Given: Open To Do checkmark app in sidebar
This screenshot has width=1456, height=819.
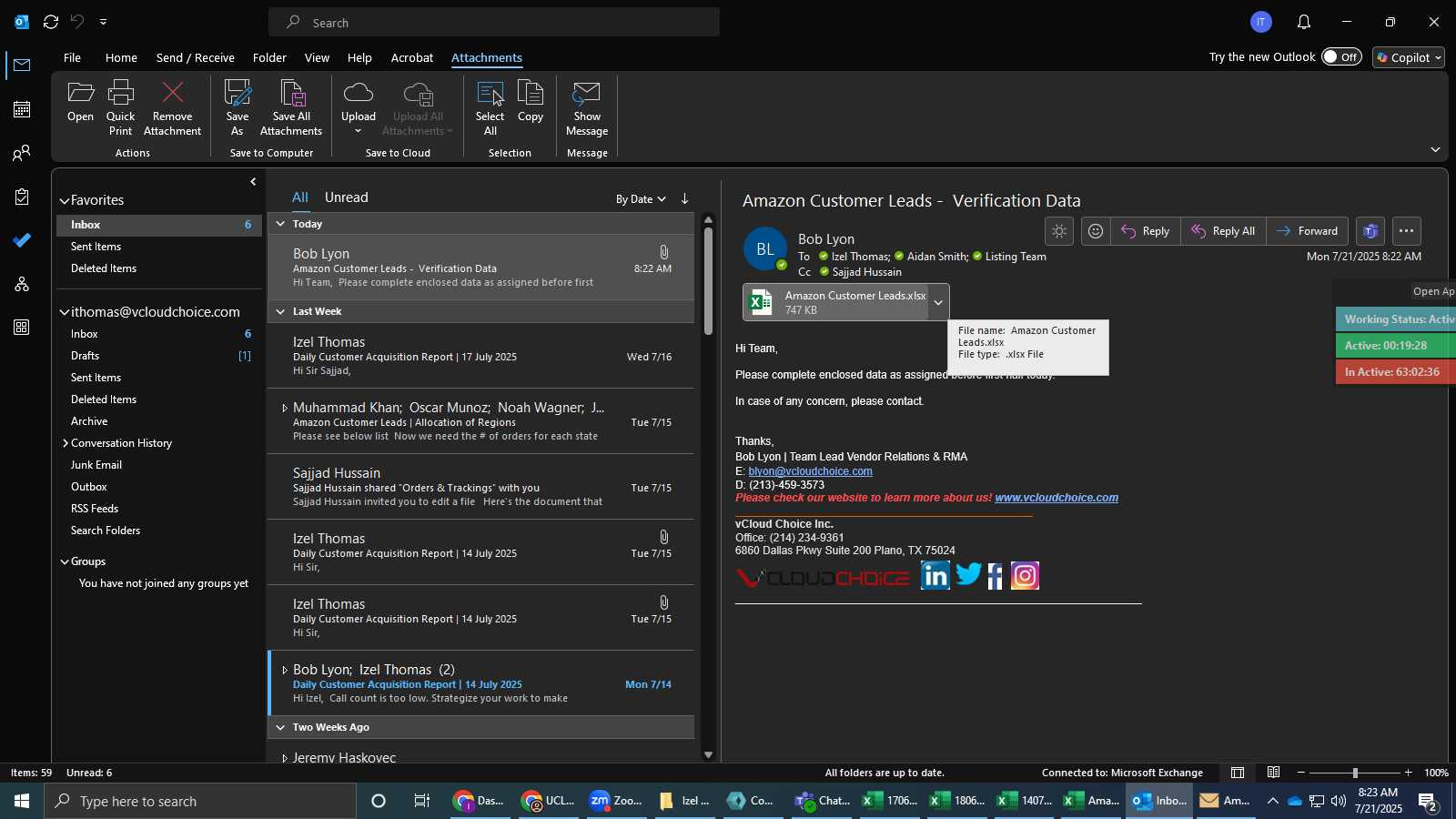Looking at the screenshot, I should (x=22, y=240).
